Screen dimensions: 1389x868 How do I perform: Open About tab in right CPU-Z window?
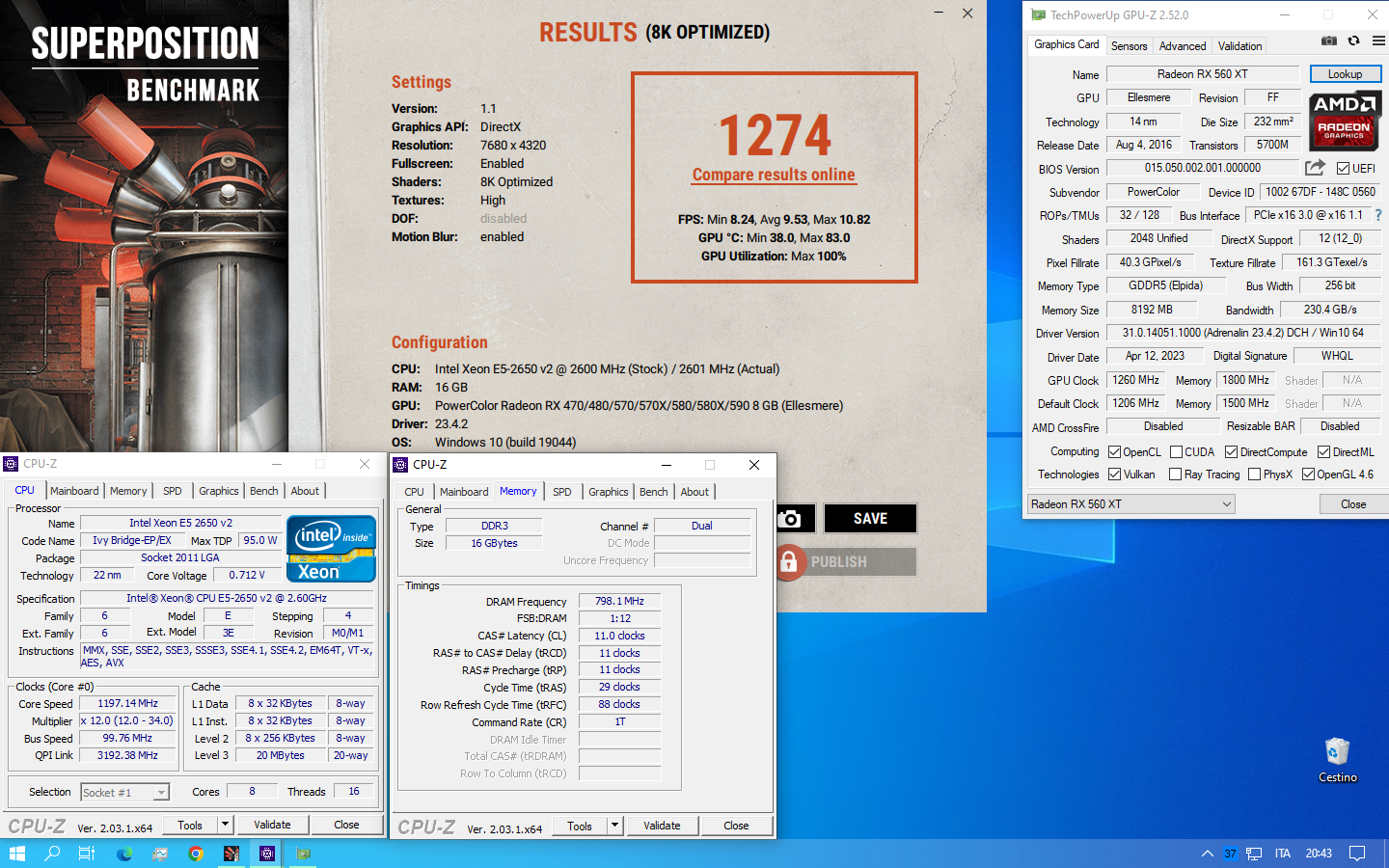click(694, 492)
